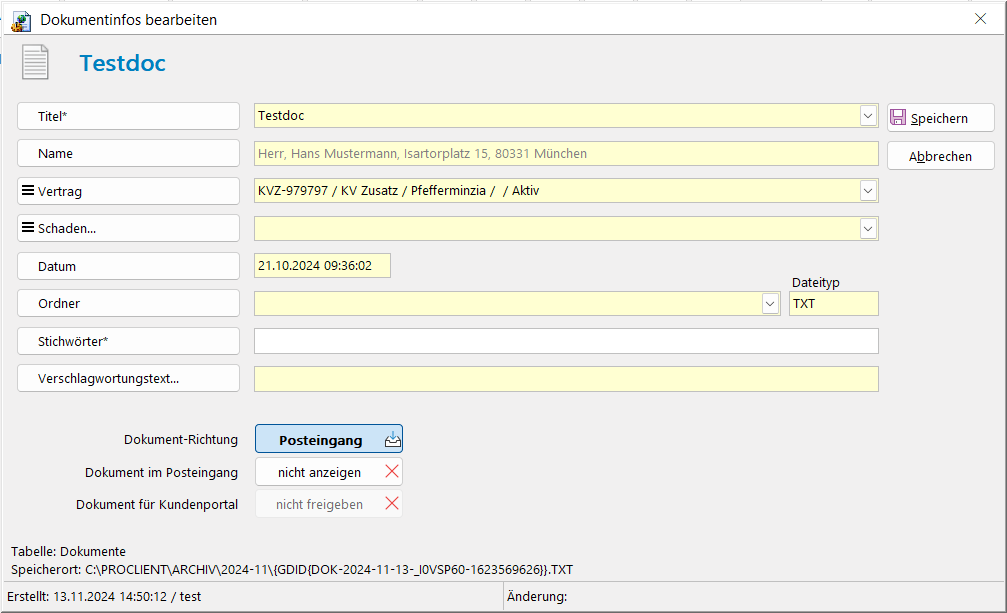Click the Datum field showing 21.10.2024
1007x613 pixels.
click(x=323, y=265)
